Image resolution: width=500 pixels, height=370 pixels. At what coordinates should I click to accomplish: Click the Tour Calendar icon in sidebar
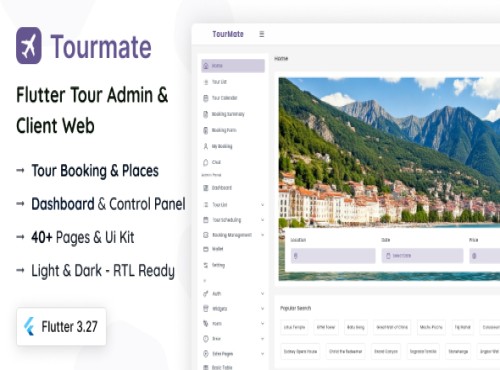point(206,98)
